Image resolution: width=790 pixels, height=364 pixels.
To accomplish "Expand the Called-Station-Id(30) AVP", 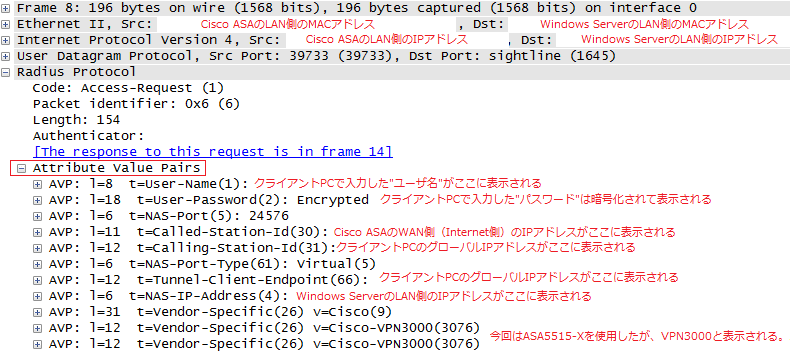I will point(37,232).
